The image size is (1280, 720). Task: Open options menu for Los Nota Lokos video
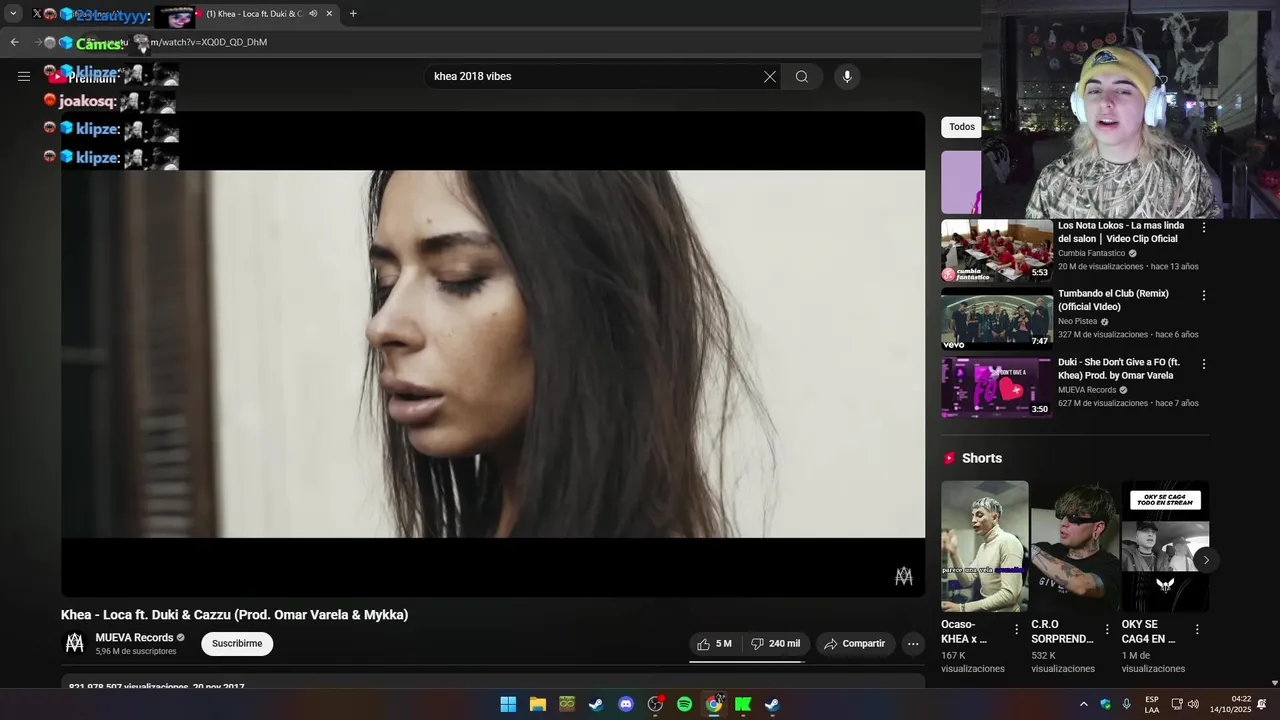(x=1204, y=227)
